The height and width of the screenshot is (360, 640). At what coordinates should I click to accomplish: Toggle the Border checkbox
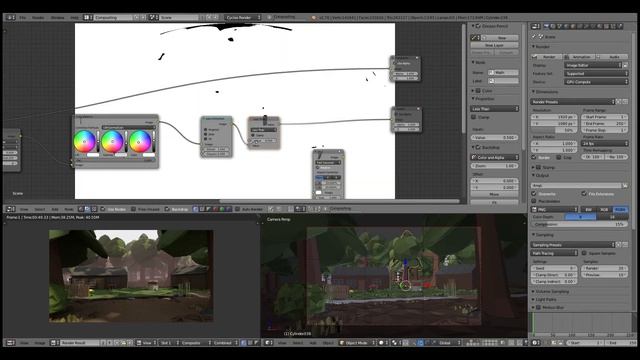point(534,157)
